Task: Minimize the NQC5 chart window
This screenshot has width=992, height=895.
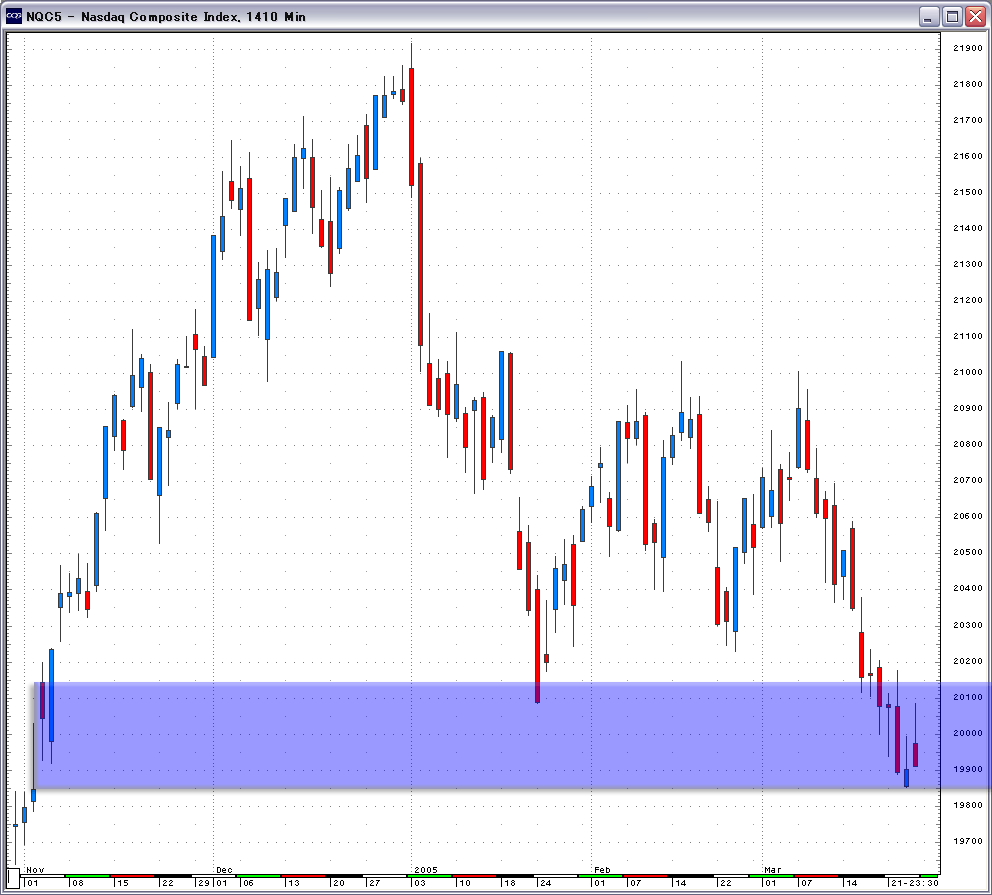Action: pos(928,16)
